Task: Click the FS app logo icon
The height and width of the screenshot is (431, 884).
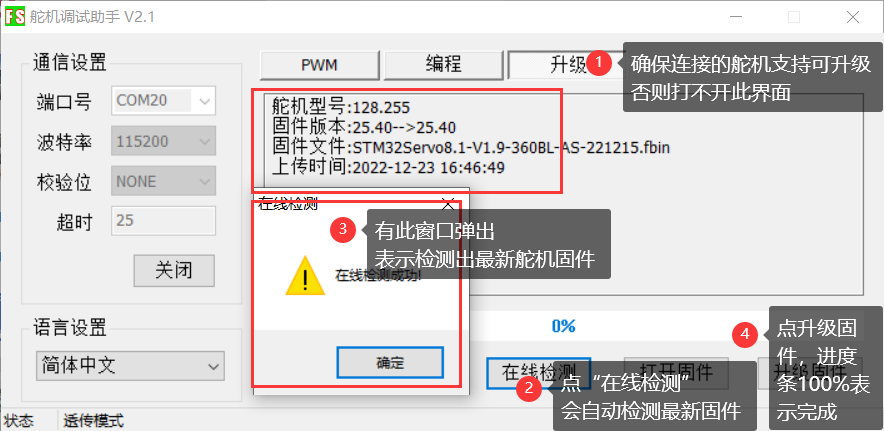Action: tap(15, 17)
